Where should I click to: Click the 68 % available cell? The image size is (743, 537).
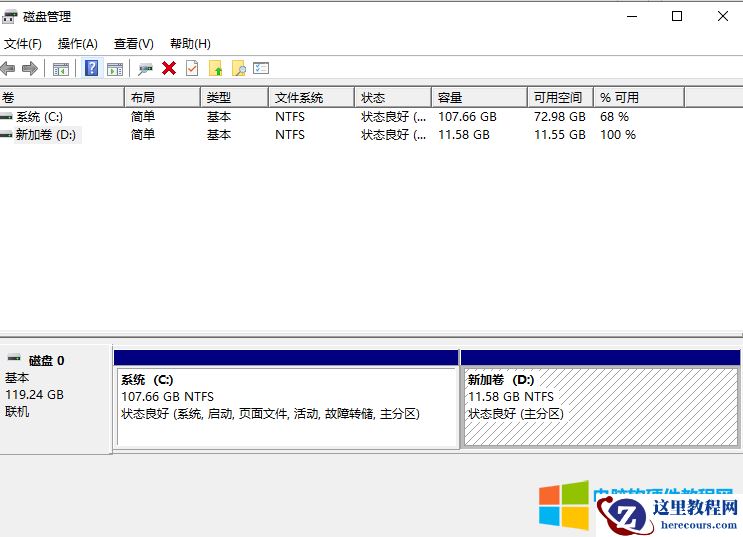pyautogui.click(x=614, y=117)
